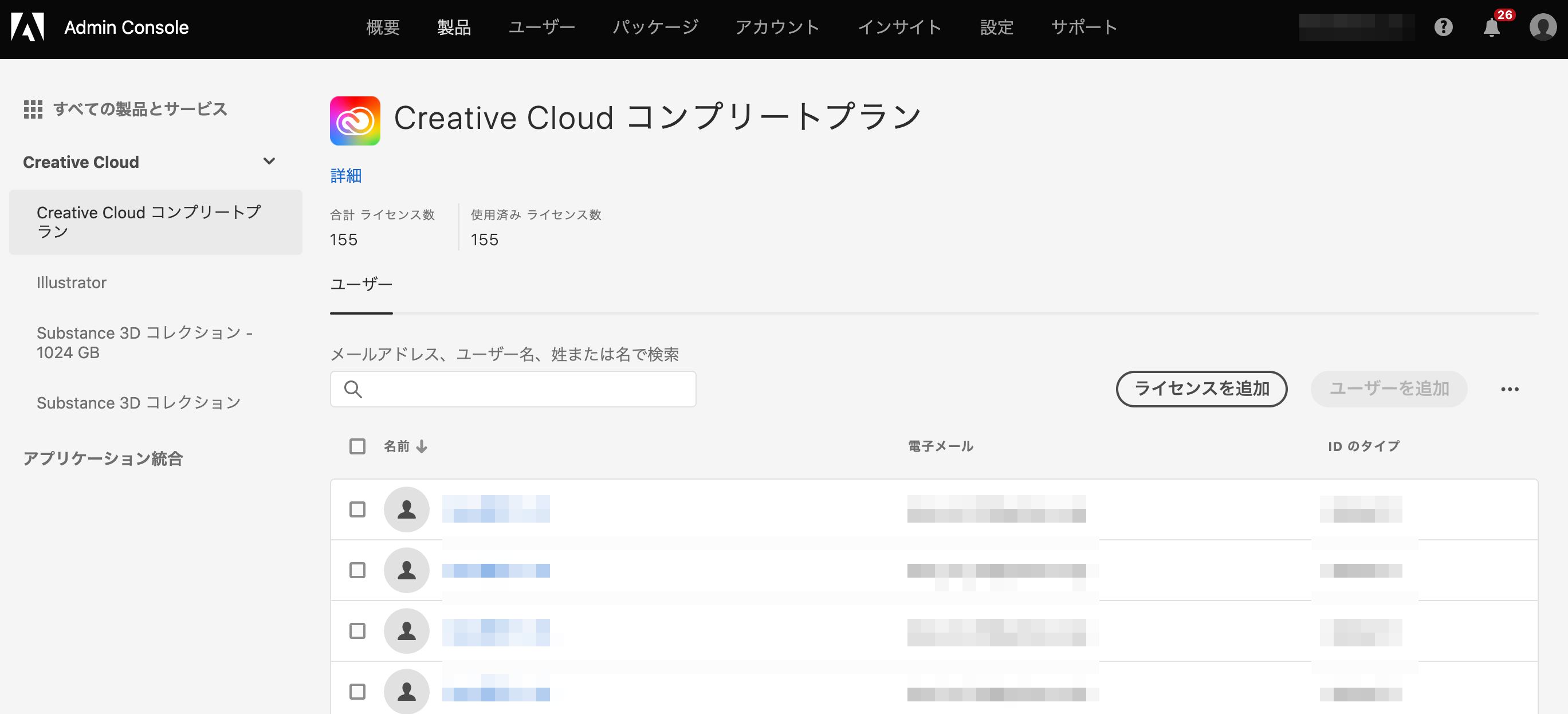The image size is (1568, 714).
Task: Toggle the select-all checkbox in header
Action: pos(357,446)
